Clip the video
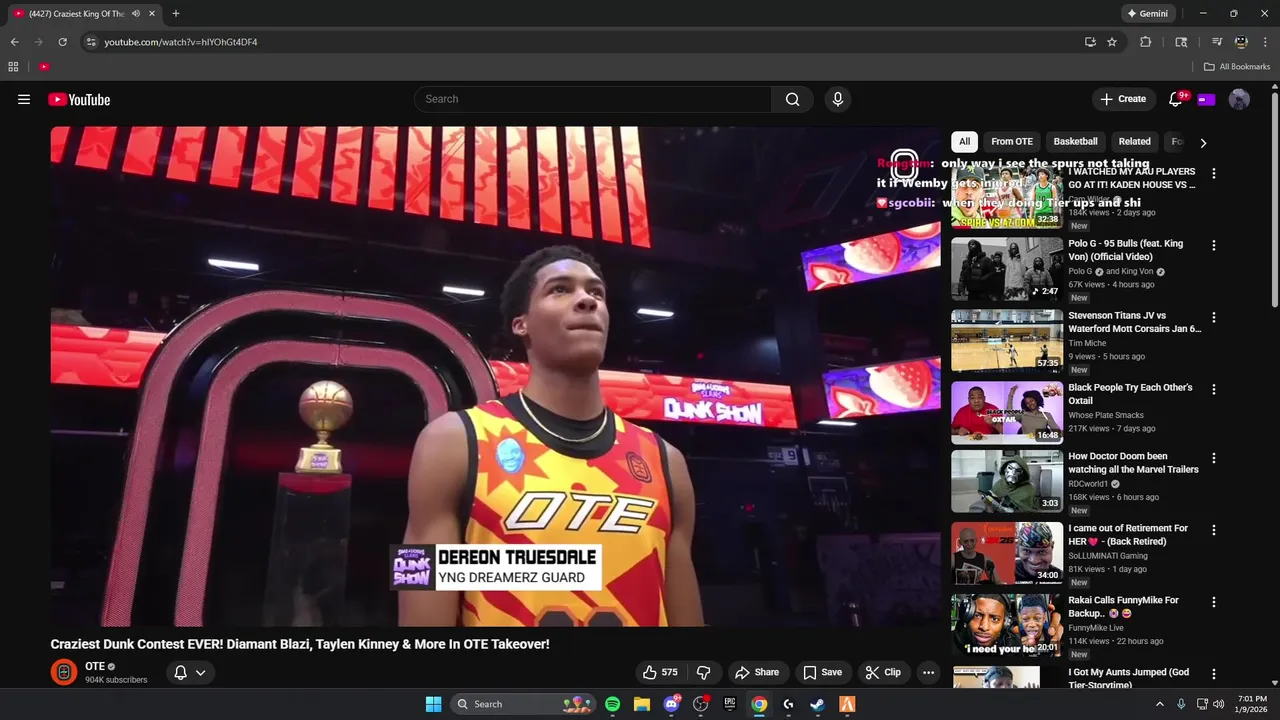Image resolution: width=1280 pixels, height=720 pixels. [883, 672]
